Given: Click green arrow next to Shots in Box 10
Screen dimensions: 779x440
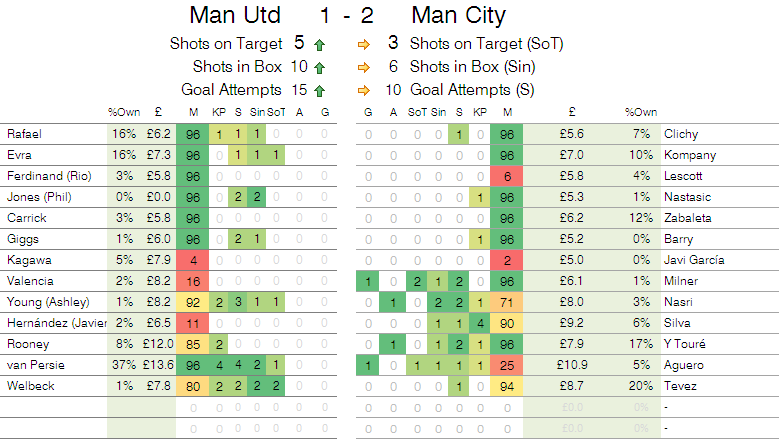Looking at the screenshot, I should pos(319,66).
